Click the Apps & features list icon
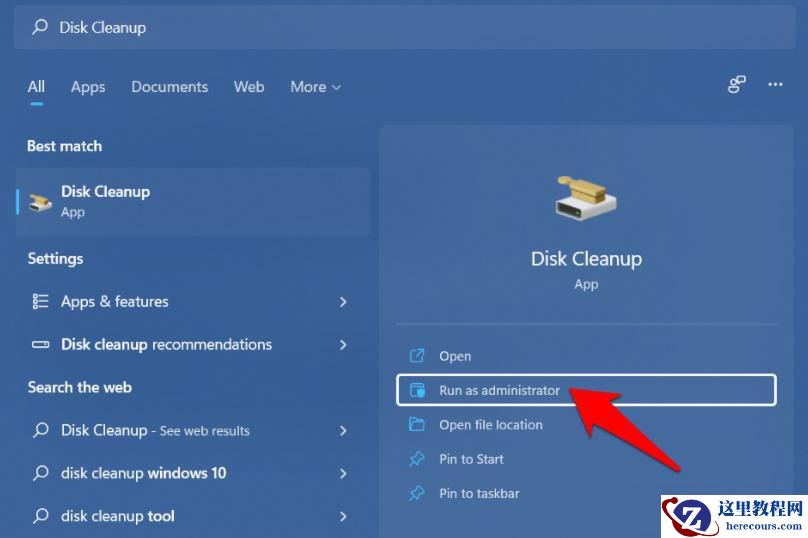Image resolution: width=808 pixels, height=538 pixels. 40,301
